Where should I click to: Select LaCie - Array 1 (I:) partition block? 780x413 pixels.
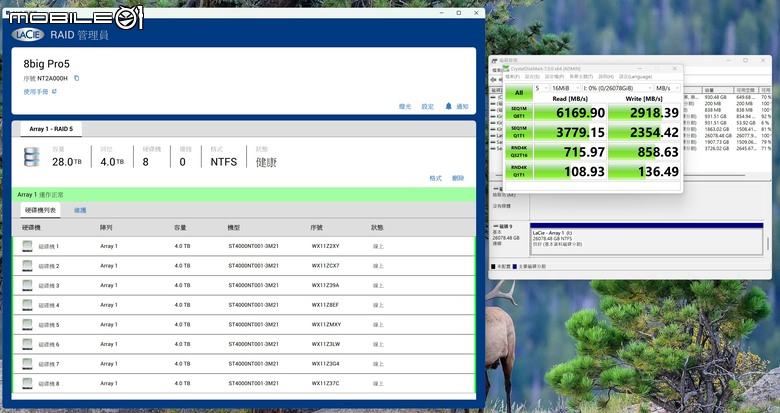[x=646, y=239]
